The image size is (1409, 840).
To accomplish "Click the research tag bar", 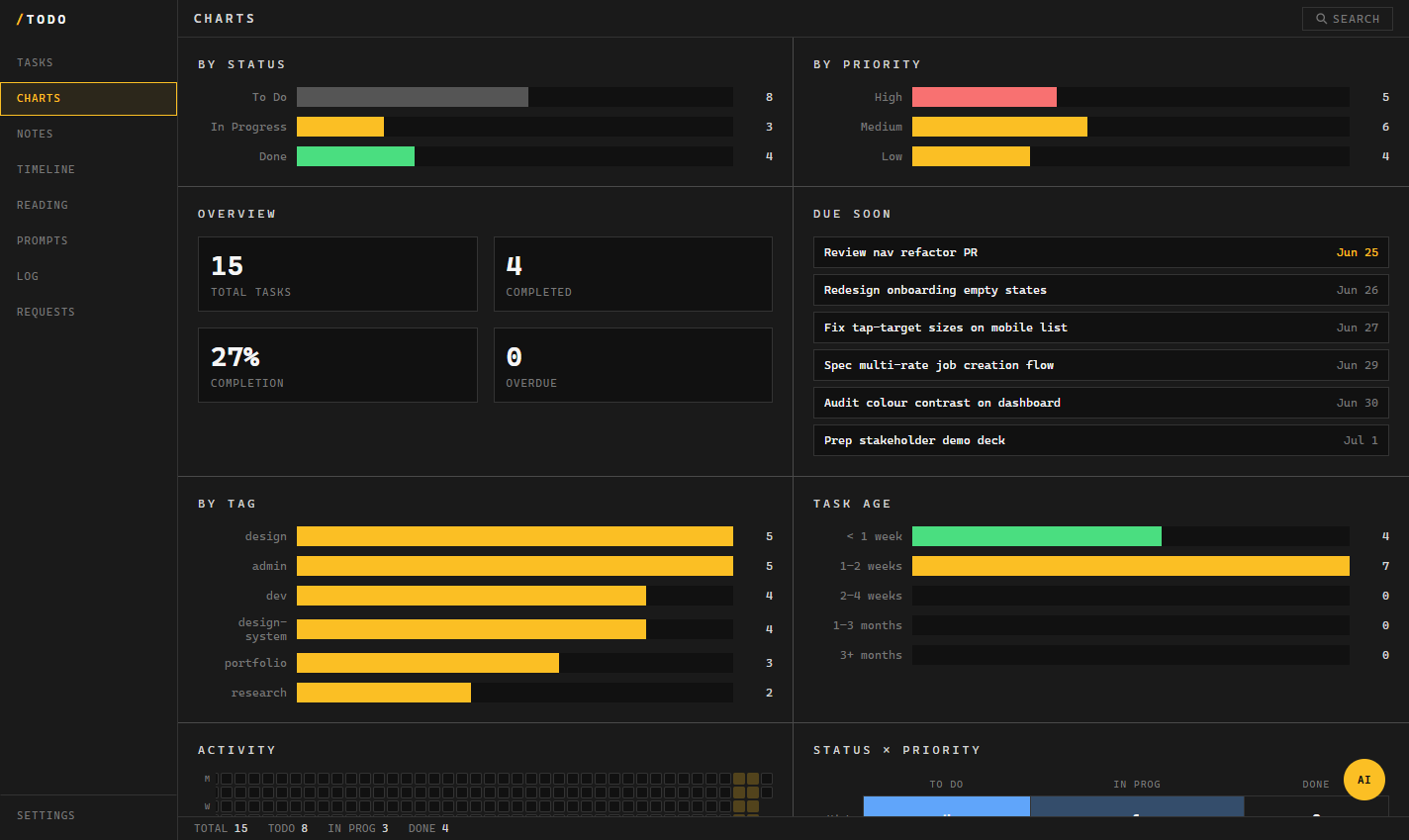I will click(x=384, y=693).
